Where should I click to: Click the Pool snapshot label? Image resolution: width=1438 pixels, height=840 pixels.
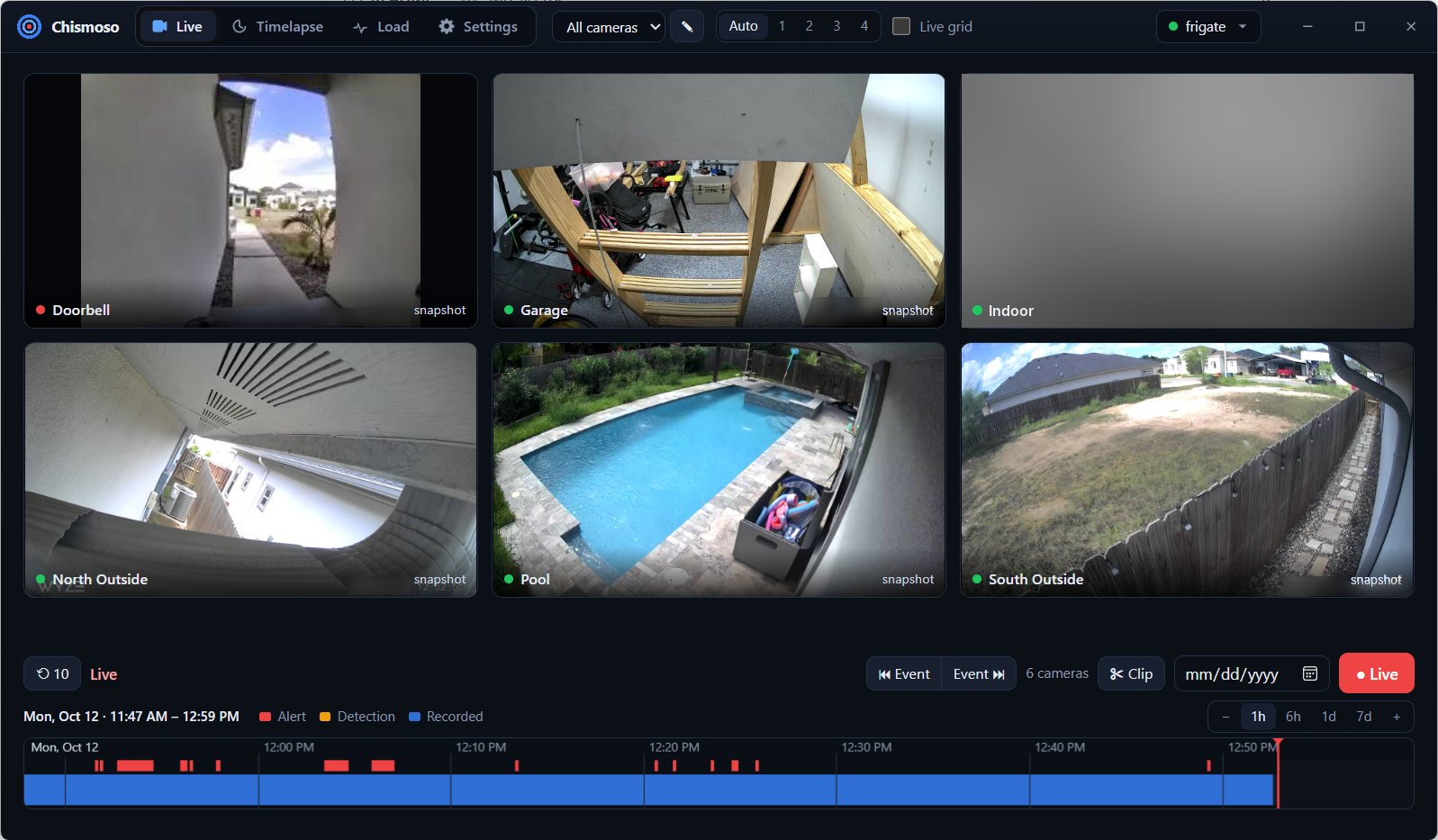click(908, 579)
